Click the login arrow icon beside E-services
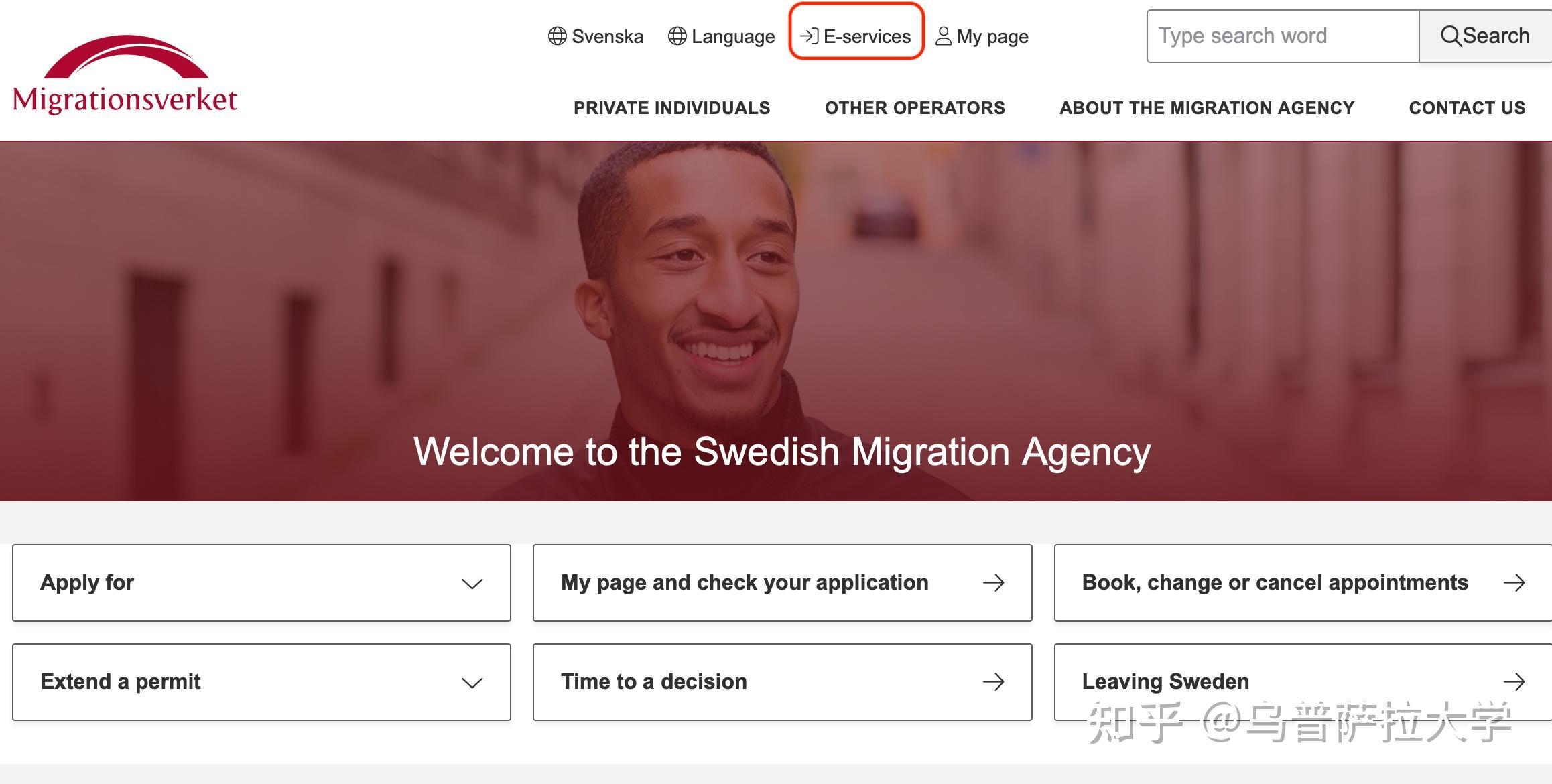1552x784 pixels. point(810,36)
